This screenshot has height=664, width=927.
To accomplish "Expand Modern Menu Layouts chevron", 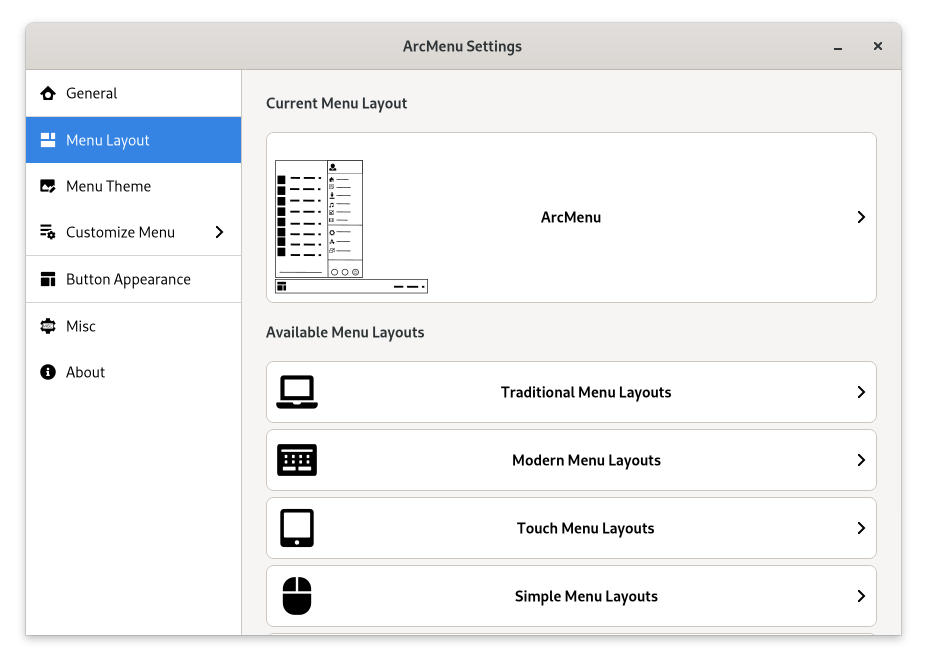I will pyautogui.click(x=860, y=461).
